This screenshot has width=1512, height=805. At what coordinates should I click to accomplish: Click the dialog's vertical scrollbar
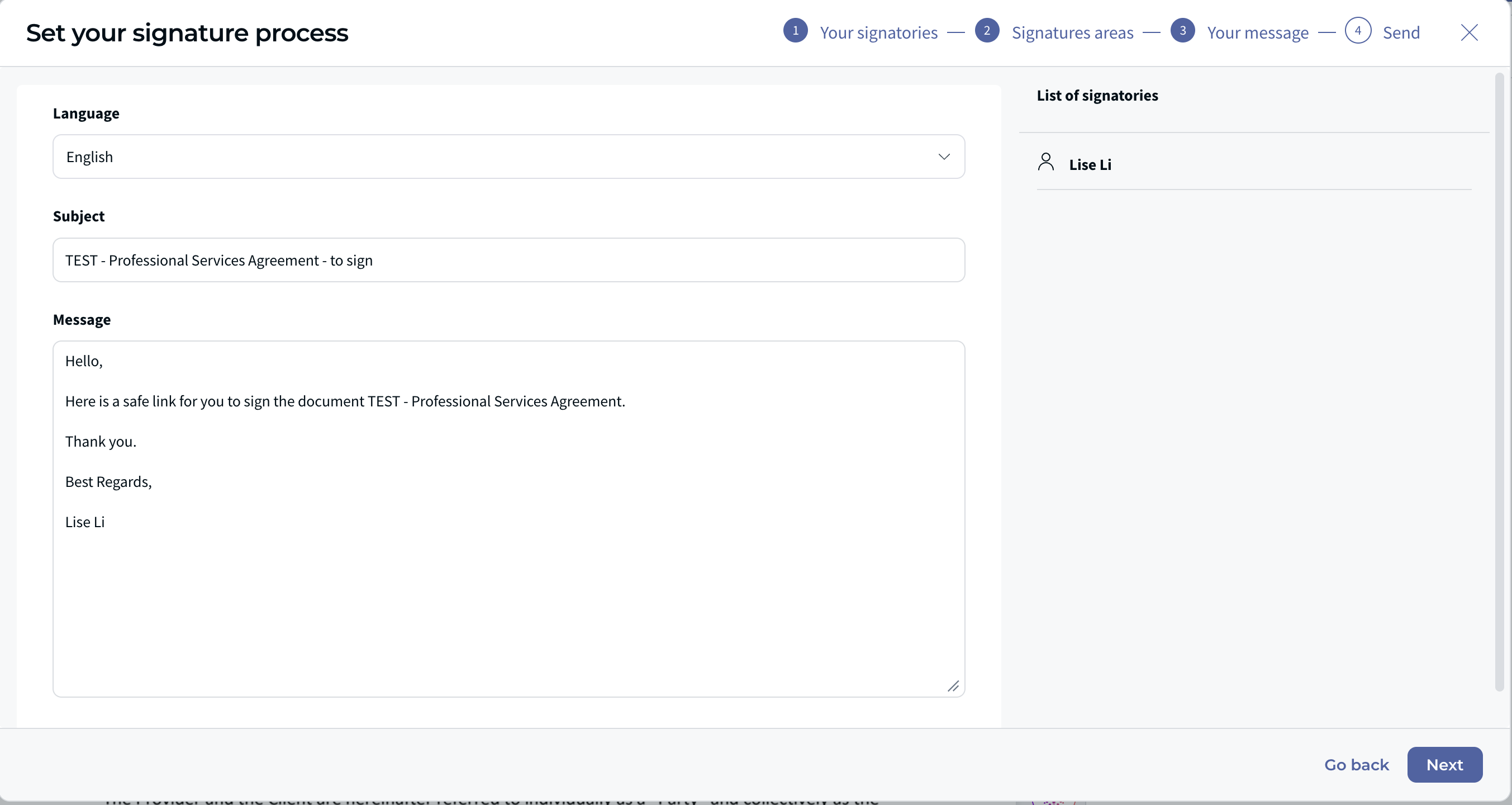click(x=1499, y=382)
